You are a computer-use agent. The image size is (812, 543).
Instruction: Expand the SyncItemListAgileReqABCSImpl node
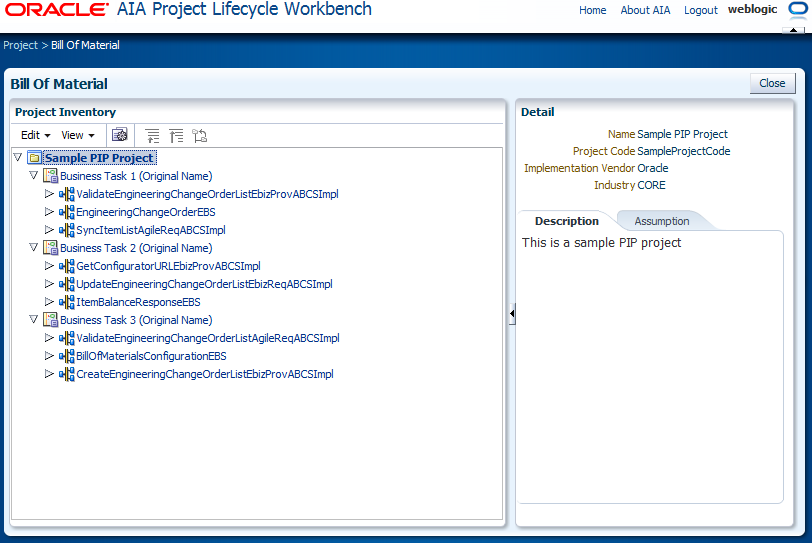tap(49, 229)
